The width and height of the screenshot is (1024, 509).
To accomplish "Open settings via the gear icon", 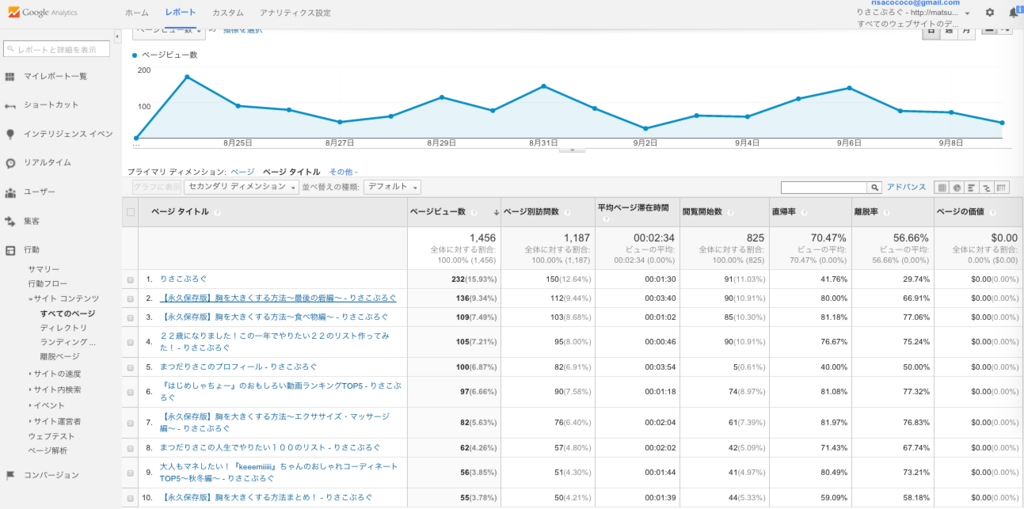I will 989,12.
